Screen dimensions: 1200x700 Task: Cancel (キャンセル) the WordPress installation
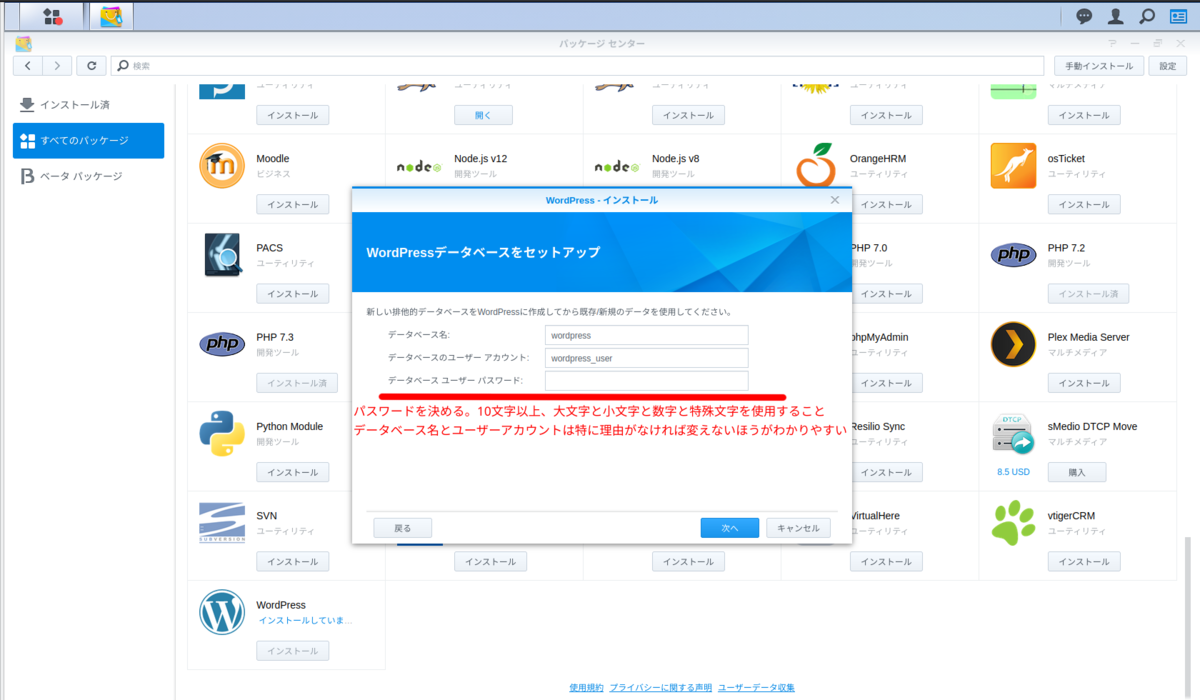[x=798, y=528]
